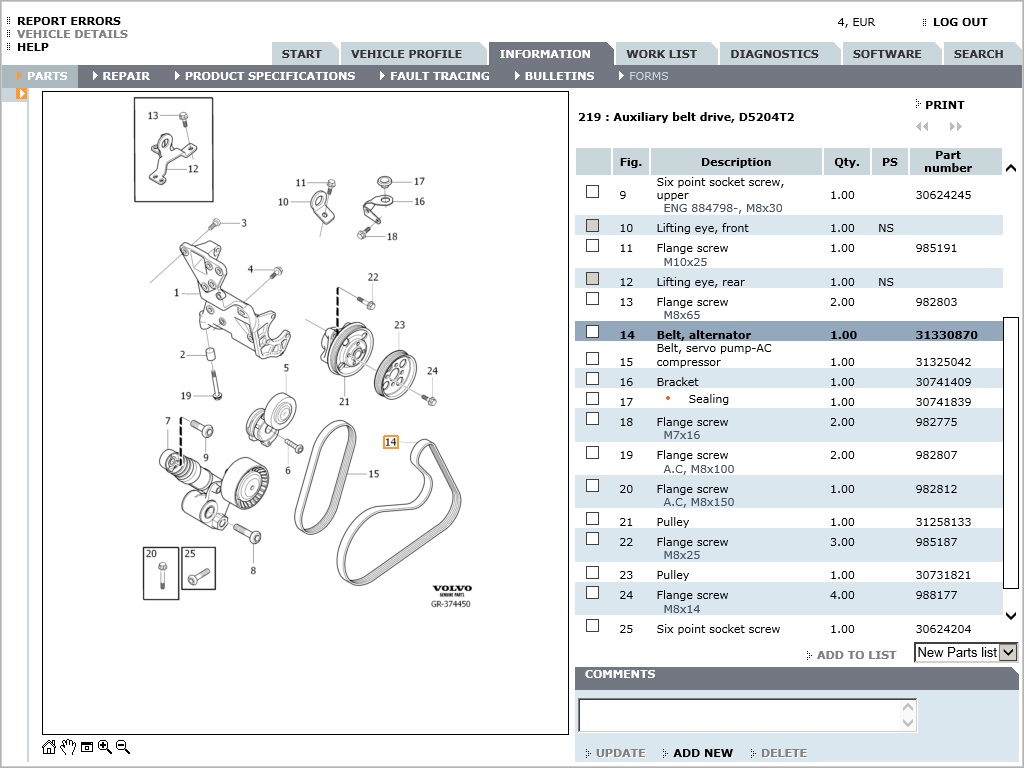
Task: Open the Work List tab
Action: coord(661,54)
